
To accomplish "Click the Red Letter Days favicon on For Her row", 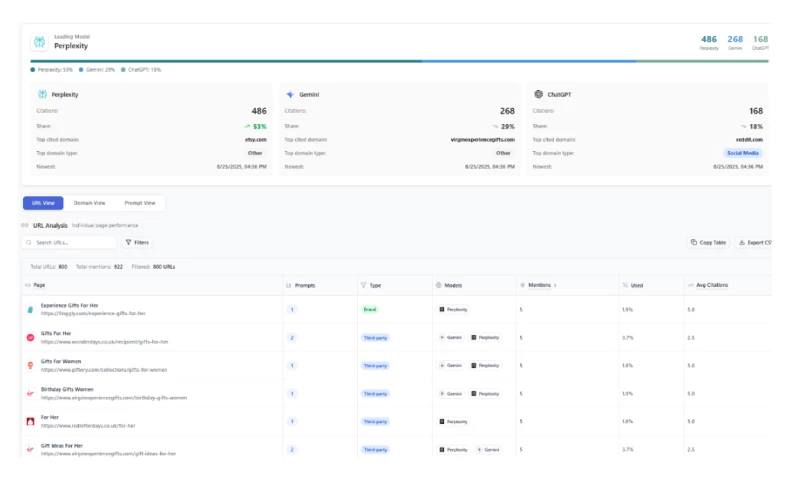I will click(31, 422).
